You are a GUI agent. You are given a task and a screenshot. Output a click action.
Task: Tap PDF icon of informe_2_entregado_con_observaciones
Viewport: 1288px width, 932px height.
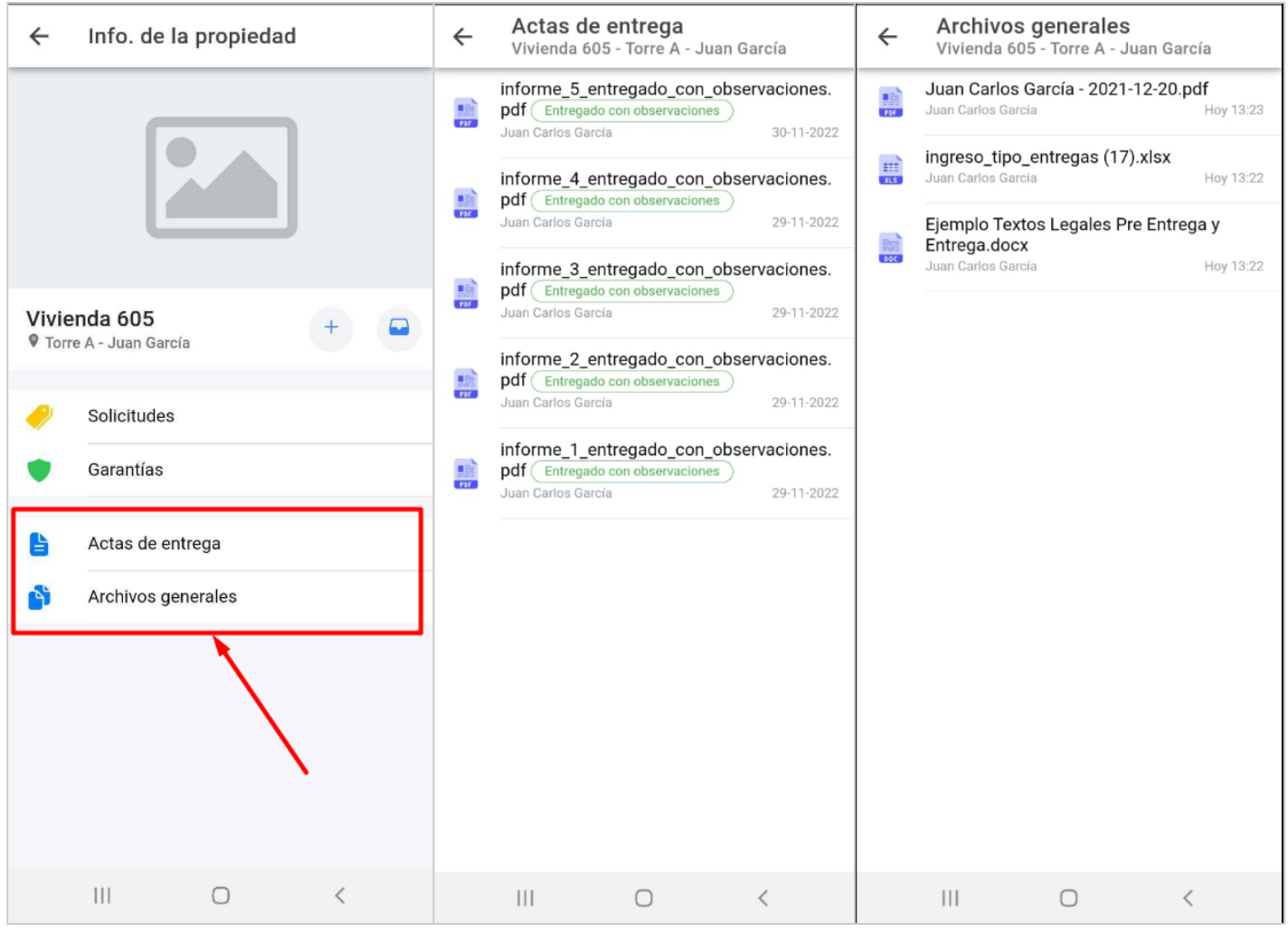point(466,383)
